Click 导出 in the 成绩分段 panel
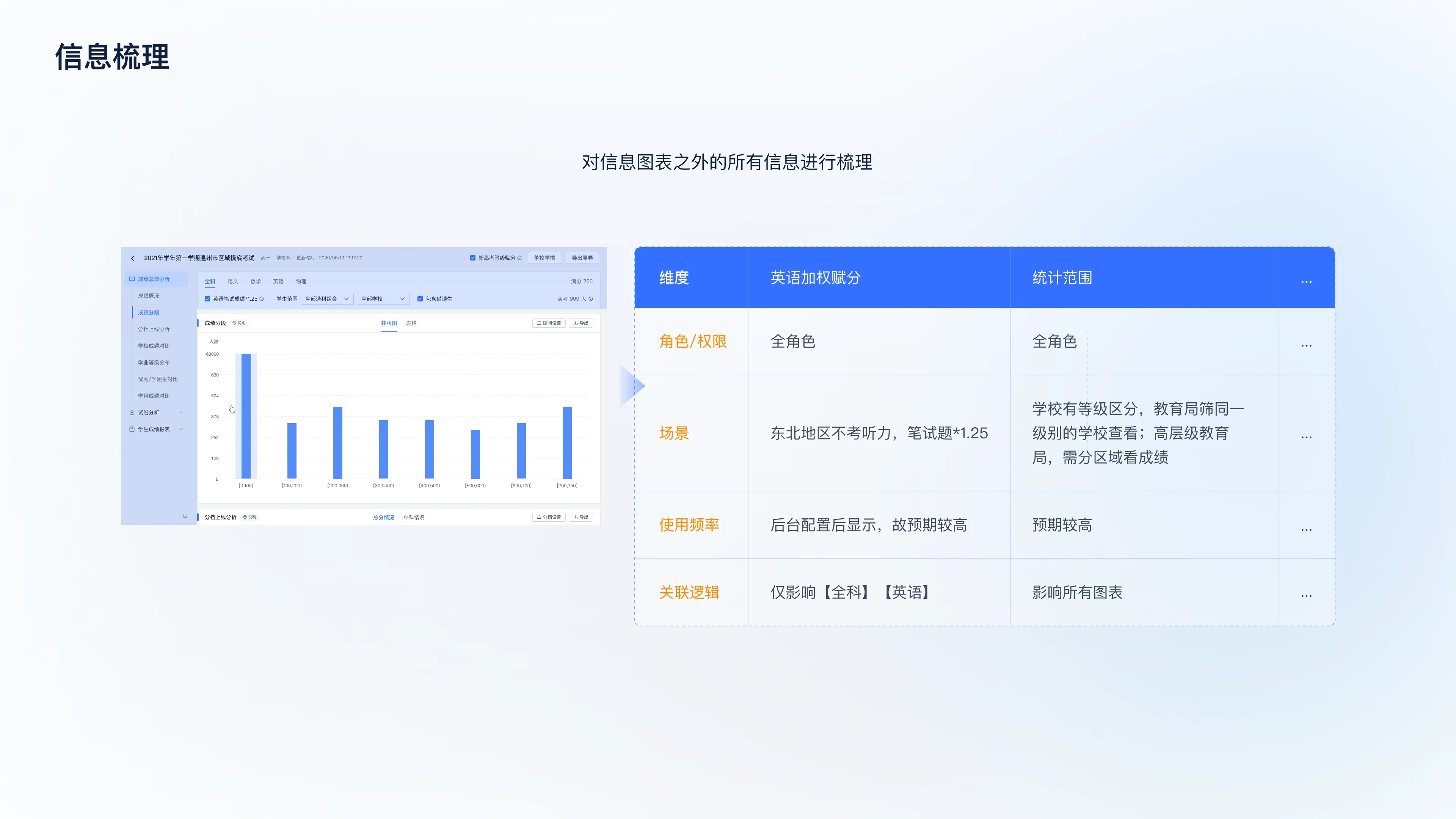The width and height of the screenshot is (1456, 819). click(581, 323)
